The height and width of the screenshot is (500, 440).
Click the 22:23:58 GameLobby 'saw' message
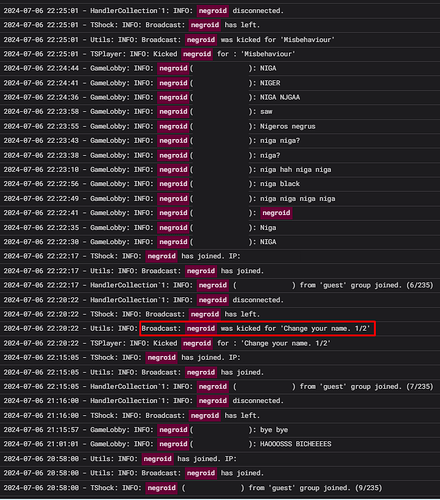click(x=220, y=112)
